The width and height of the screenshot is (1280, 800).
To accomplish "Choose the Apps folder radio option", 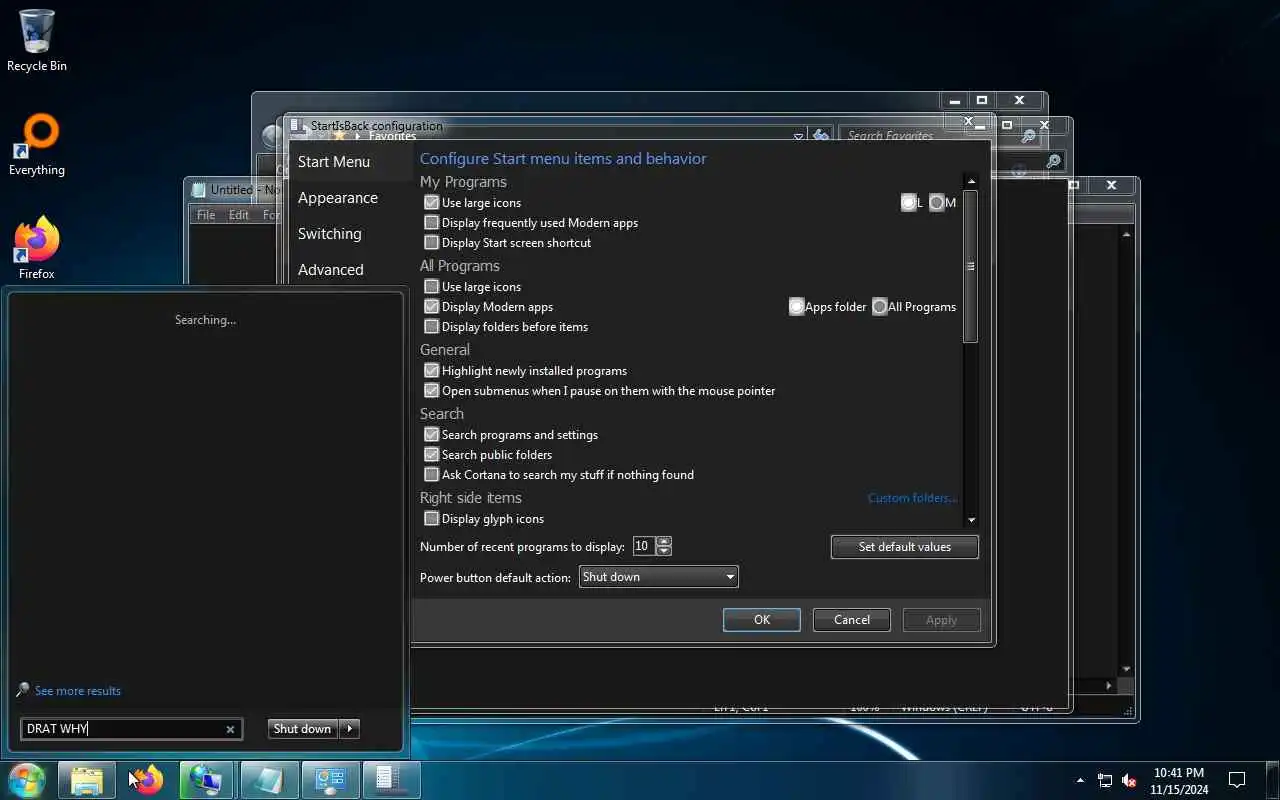I will point(797,306).
